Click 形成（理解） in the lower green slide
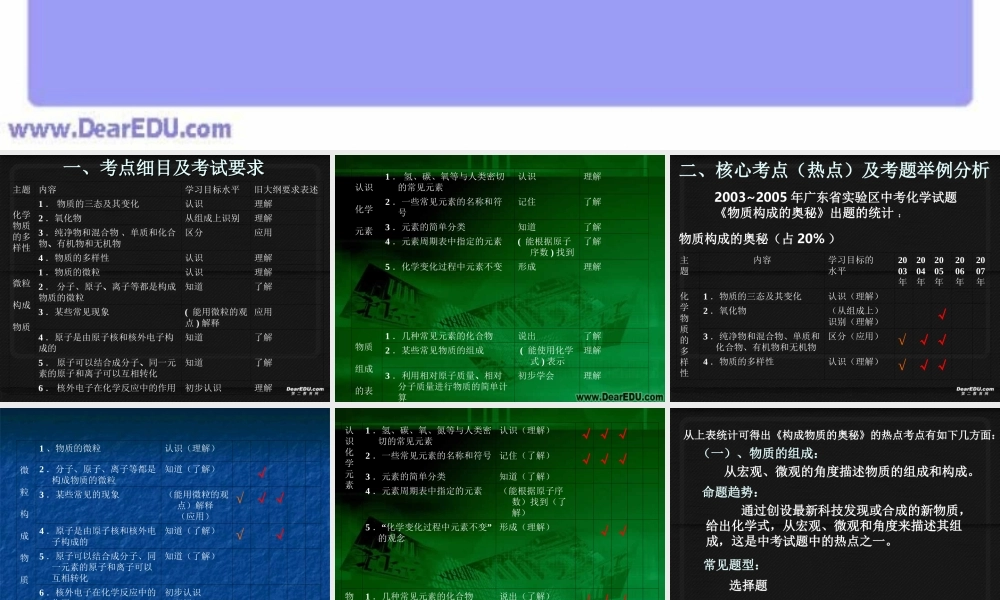Screen dimensions: 1000x600 coord(525,527)
